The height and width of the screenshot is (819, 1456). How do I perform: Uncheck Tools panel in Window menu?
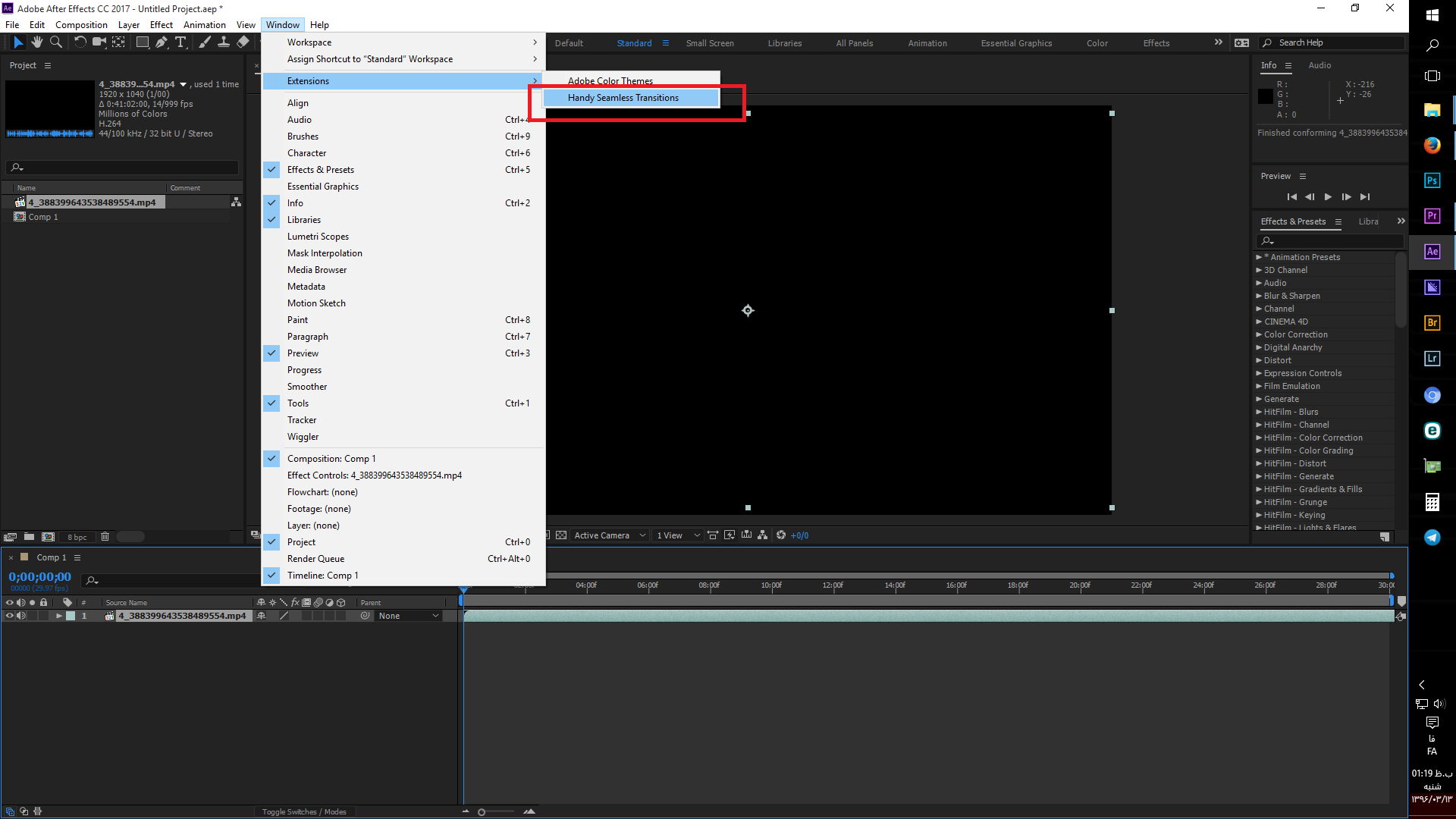pos(403,403)
